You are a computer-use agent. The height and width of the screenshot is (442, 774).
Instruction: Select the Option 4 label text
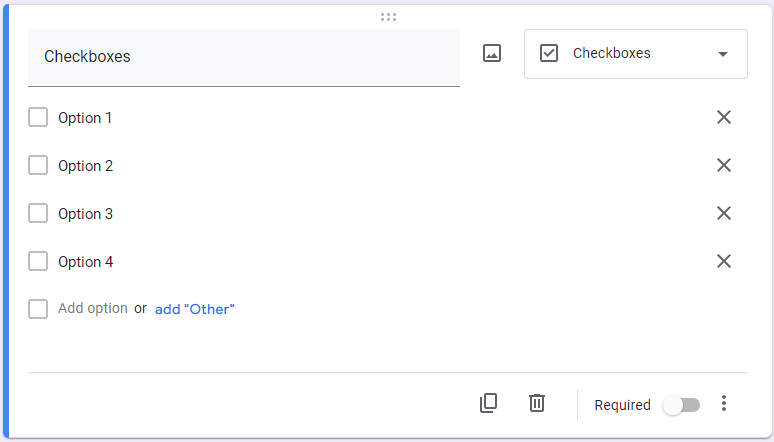(86, 262)
